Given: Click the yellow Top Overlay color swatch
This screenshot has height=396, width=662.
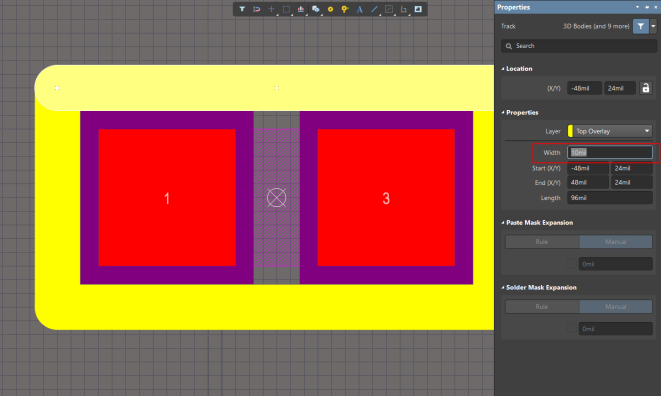Looking at the screenshot, I should (570, 131).
